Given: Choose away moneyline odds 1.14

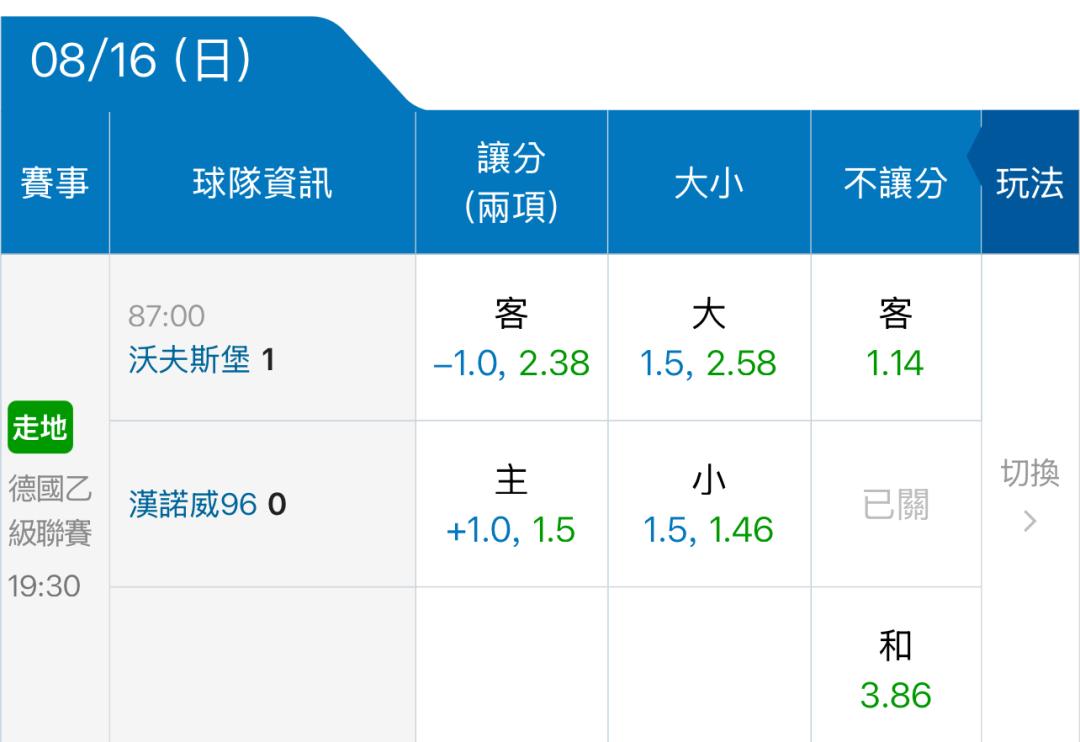Looking at the screenshot, I should [x=895, y=338].
